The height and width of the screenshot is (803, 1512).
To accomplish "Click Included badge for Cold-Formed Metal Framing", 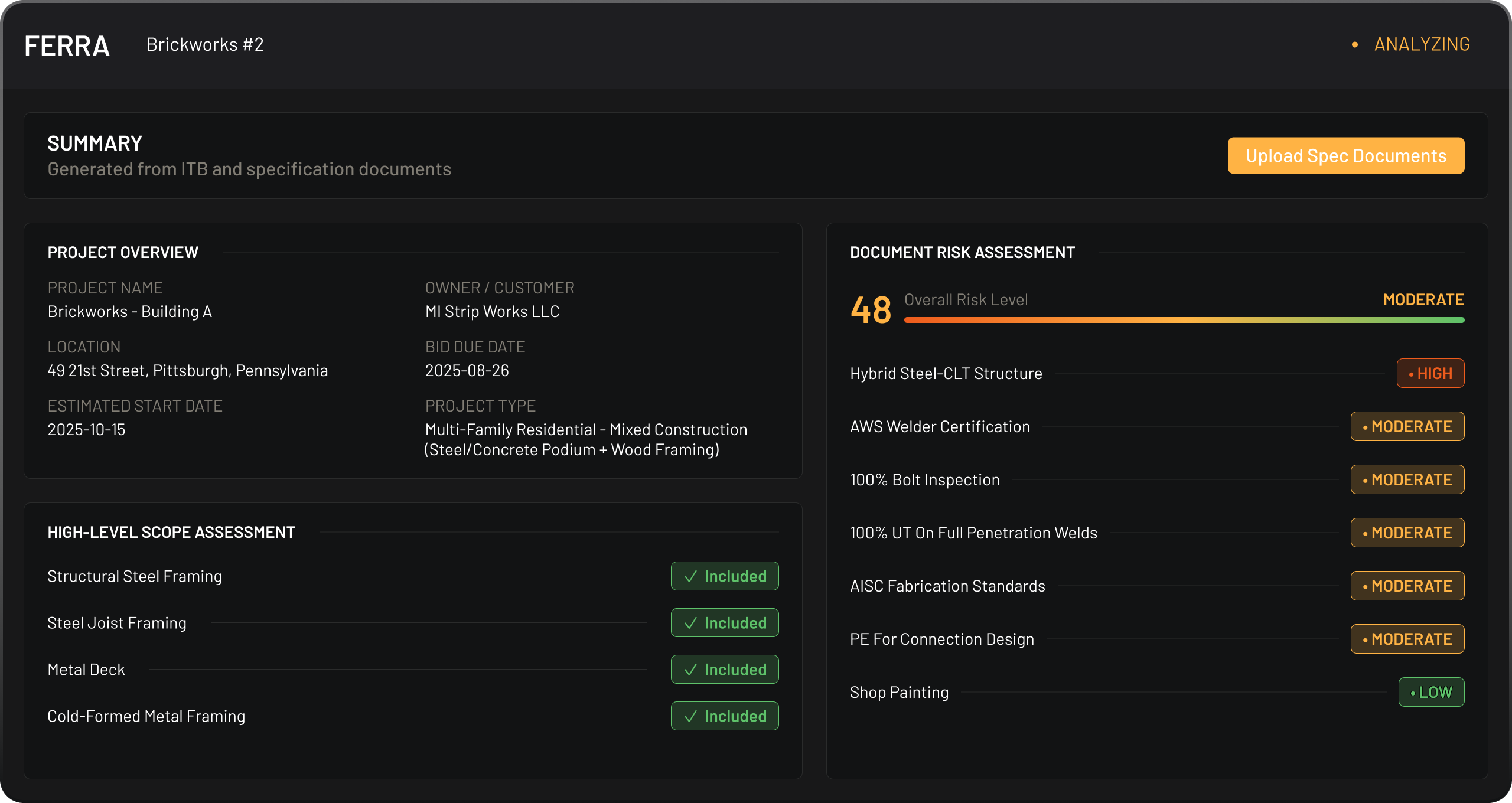I will tap(724, 716).
